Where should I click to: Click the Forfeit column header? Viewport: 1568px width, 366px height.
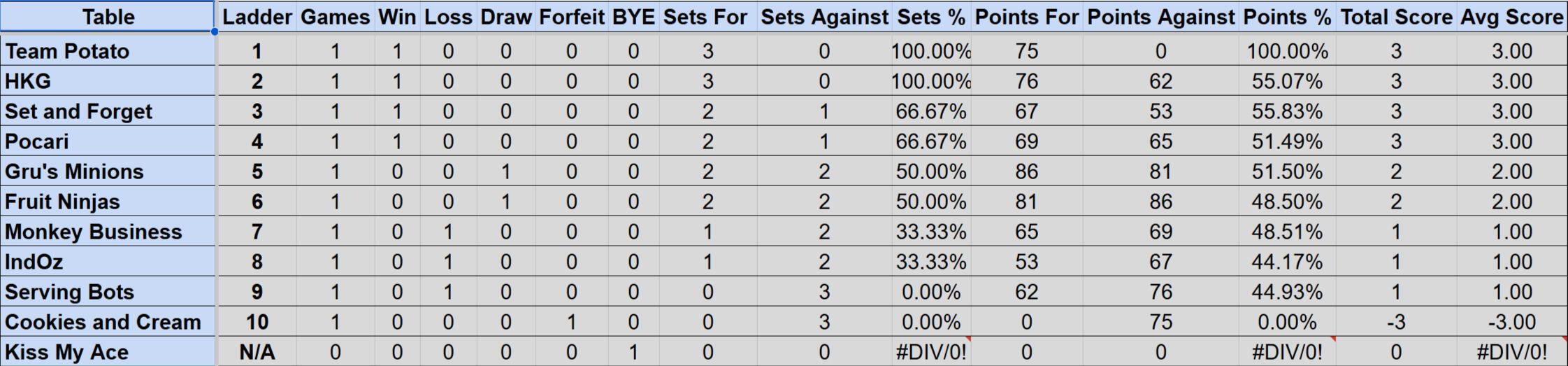point(571,17)
